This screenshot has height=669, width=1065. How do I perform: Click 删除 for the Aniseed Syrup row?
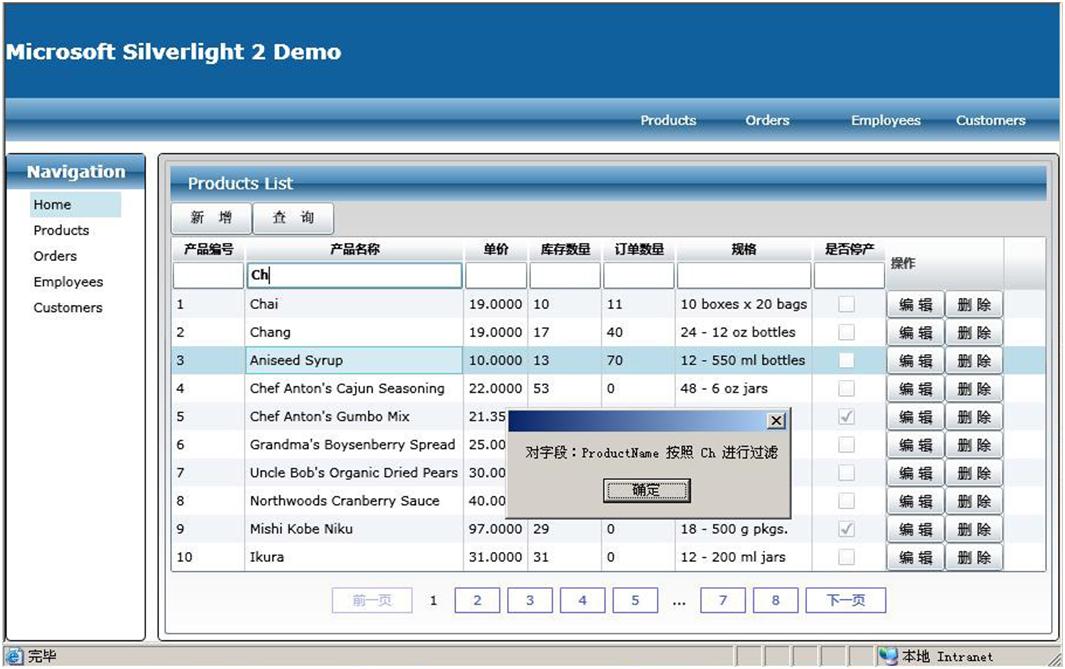[x=974, y=361]
